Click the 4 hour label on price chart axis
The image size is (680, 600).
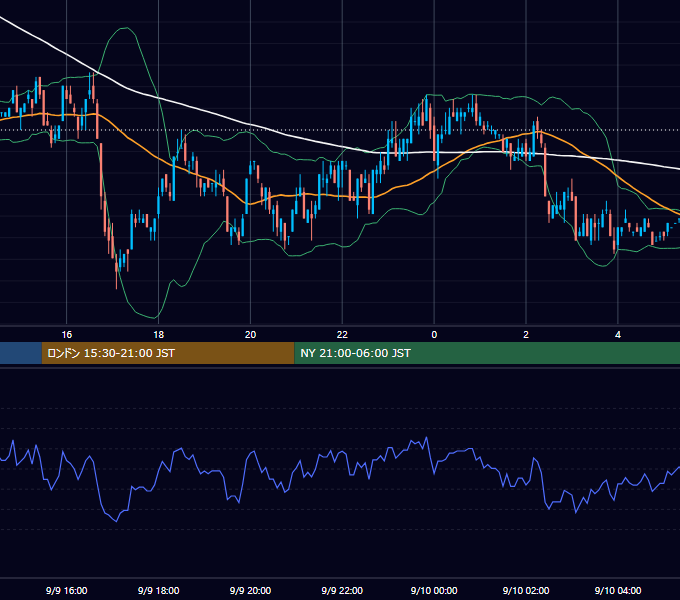[x=618, y=335]
